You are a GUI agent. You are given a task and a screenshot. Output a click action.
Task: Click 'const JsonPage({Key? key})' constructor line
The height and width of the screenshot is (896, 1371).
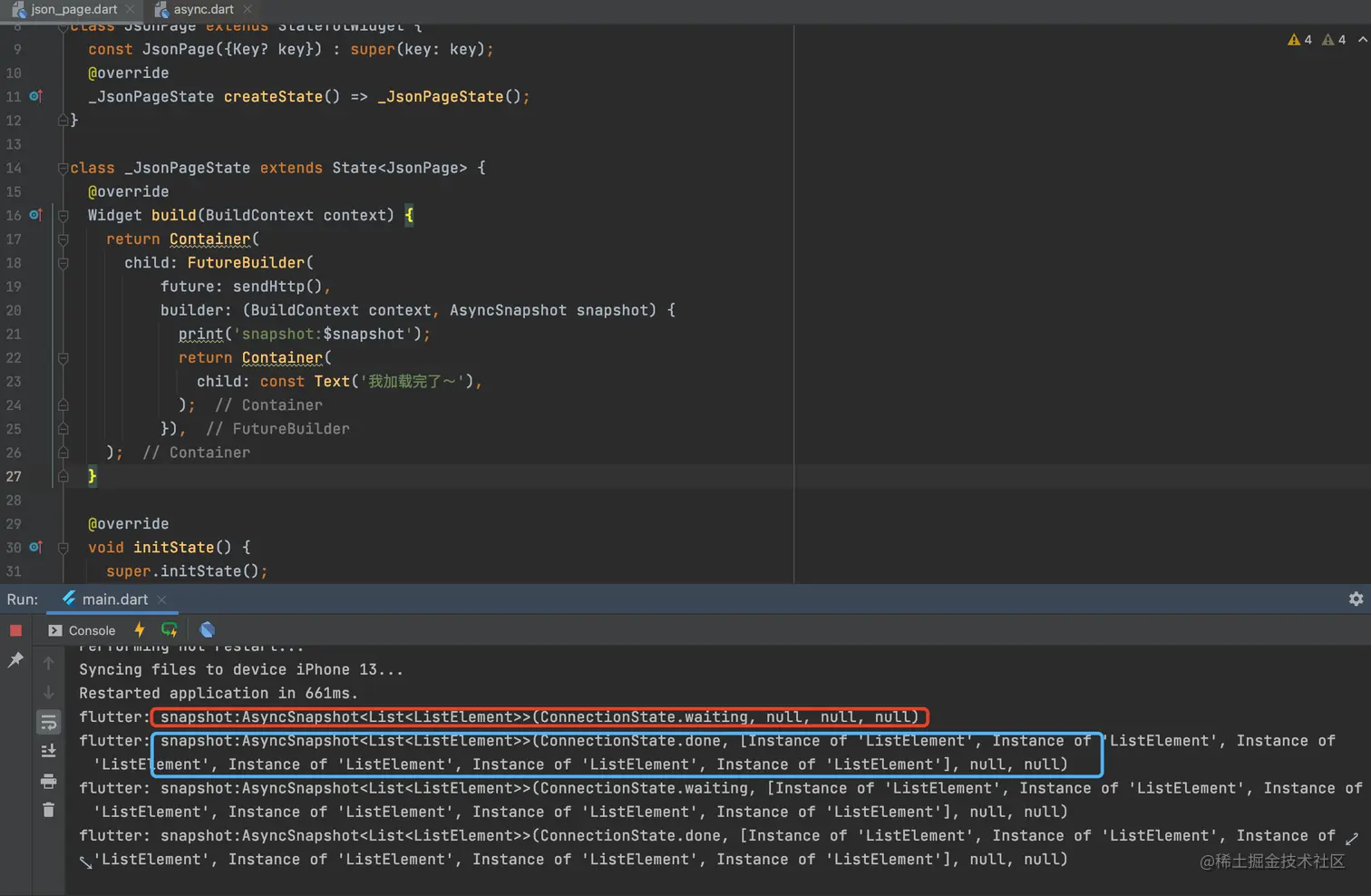point(290,49)
